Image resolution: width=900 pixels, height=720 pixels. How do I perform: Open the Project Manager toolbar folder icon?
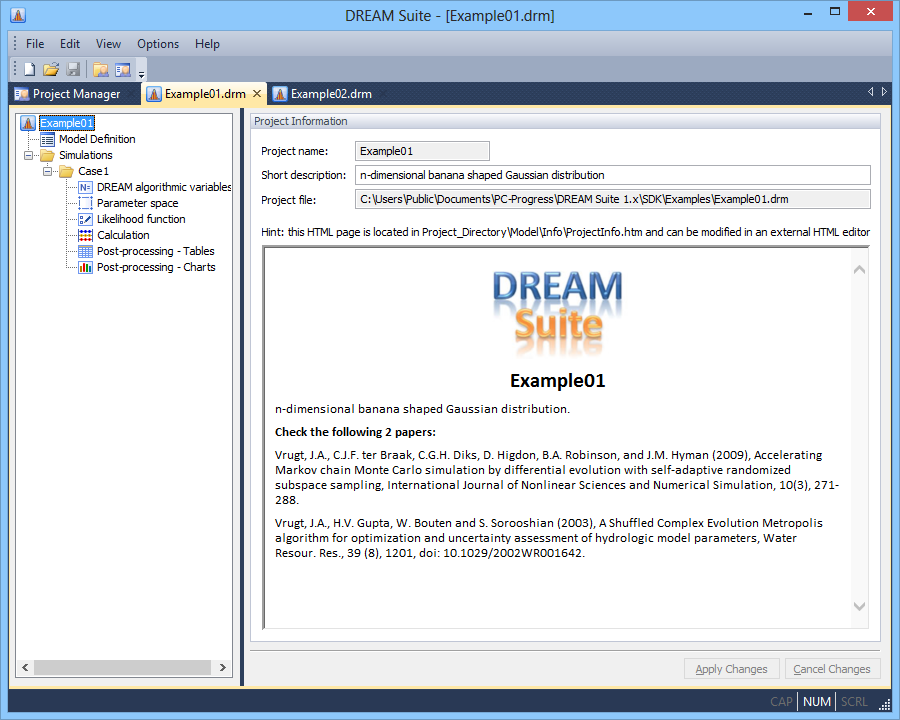(101, 69)
